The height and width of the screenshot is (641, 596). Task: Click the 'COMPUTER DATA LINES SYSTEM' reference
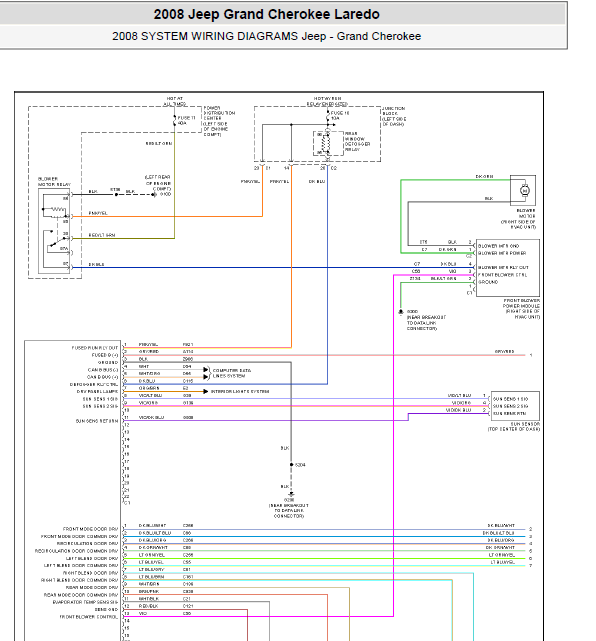pos(231,373)
